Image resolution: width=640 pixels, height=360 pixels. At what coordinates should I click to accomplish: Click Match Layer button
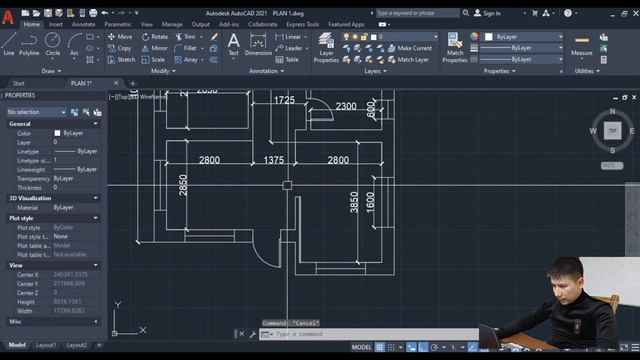tap(408, 60)
